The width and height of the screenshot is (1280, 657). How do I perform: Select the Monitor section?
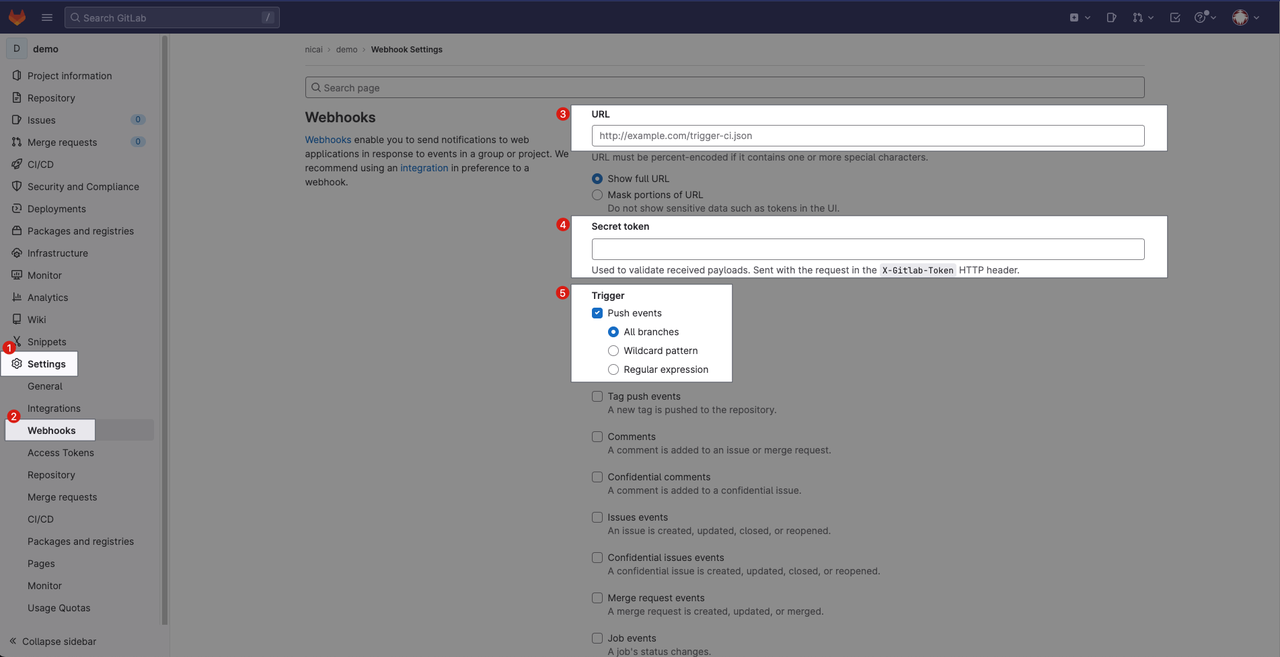pos(45,275)
